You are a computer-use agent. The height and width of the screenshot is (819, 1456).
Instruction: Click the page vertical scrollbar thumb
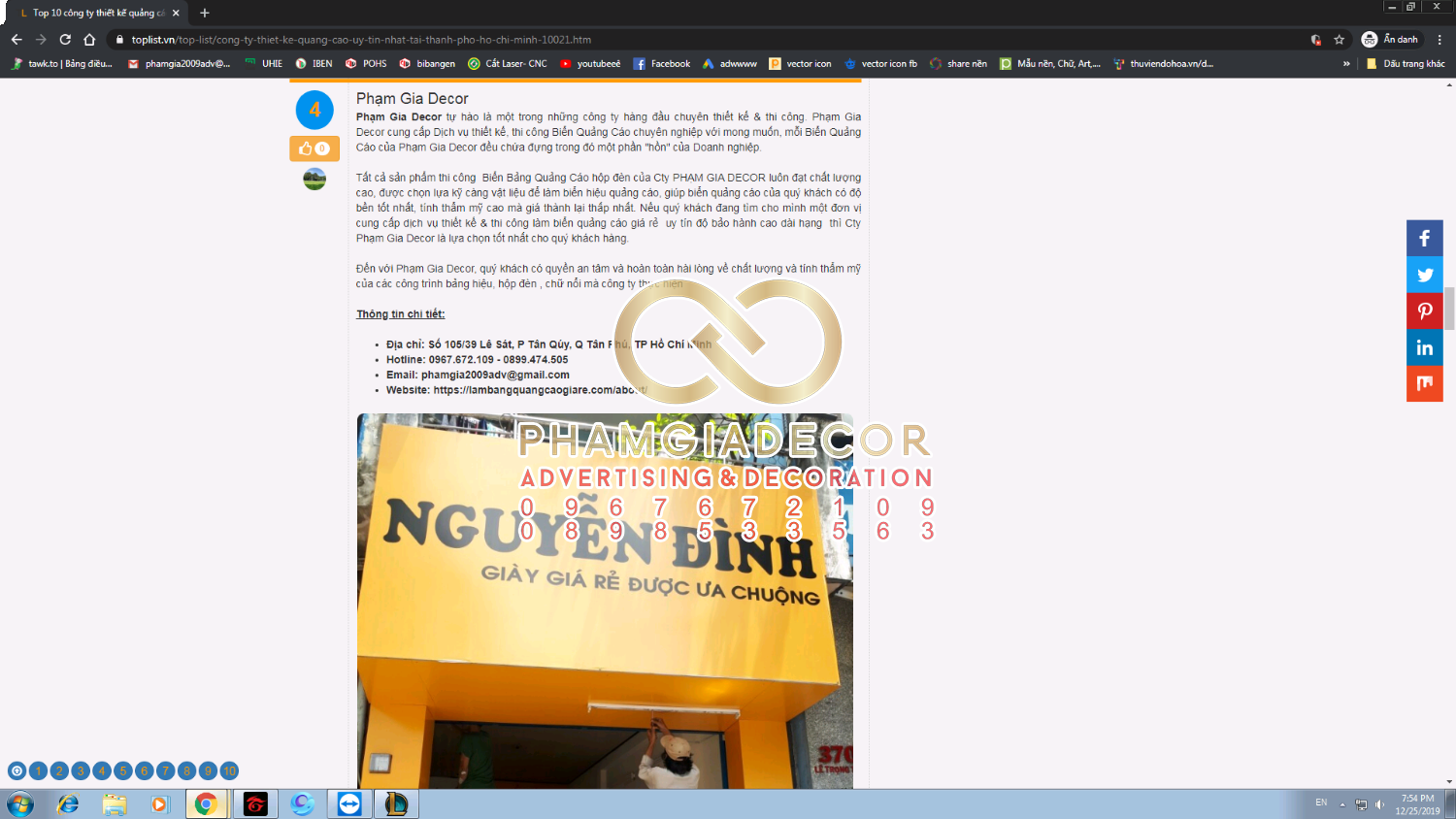(1449, 309)
